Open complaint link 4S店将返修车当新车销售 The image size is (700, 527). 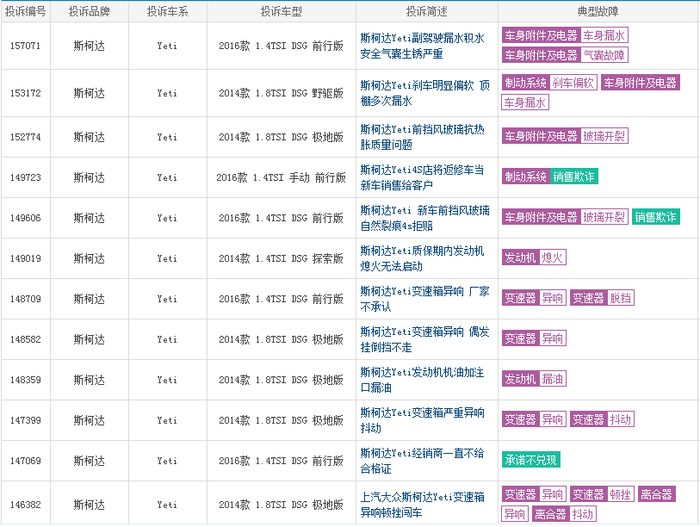[x=422, y=177]
